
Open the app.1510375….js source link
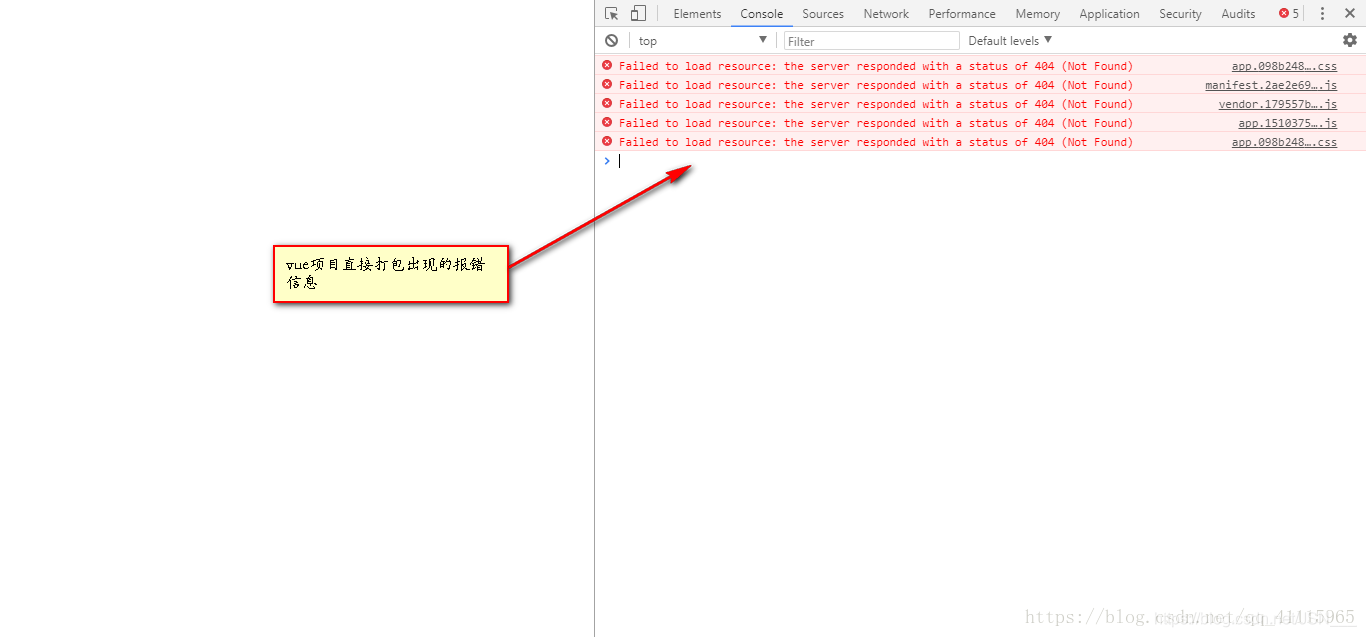tap(1287, 123)
